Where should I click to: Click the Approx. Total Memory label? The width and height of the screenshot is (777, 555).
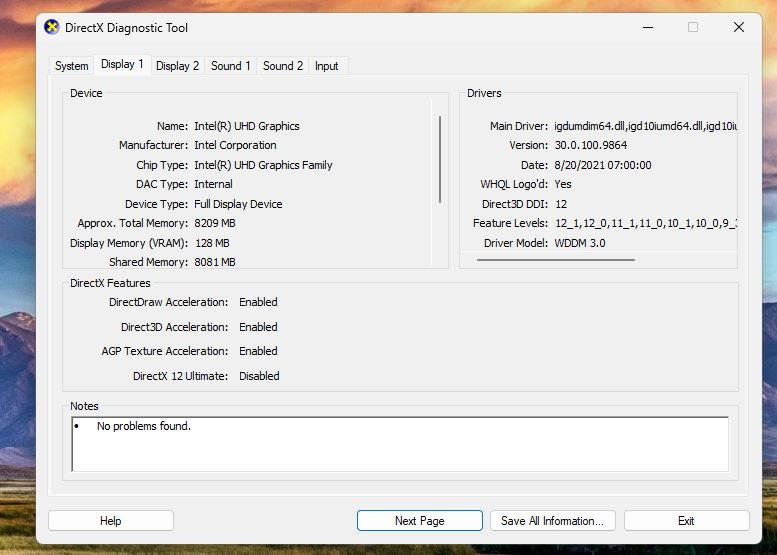click(132, 223)
